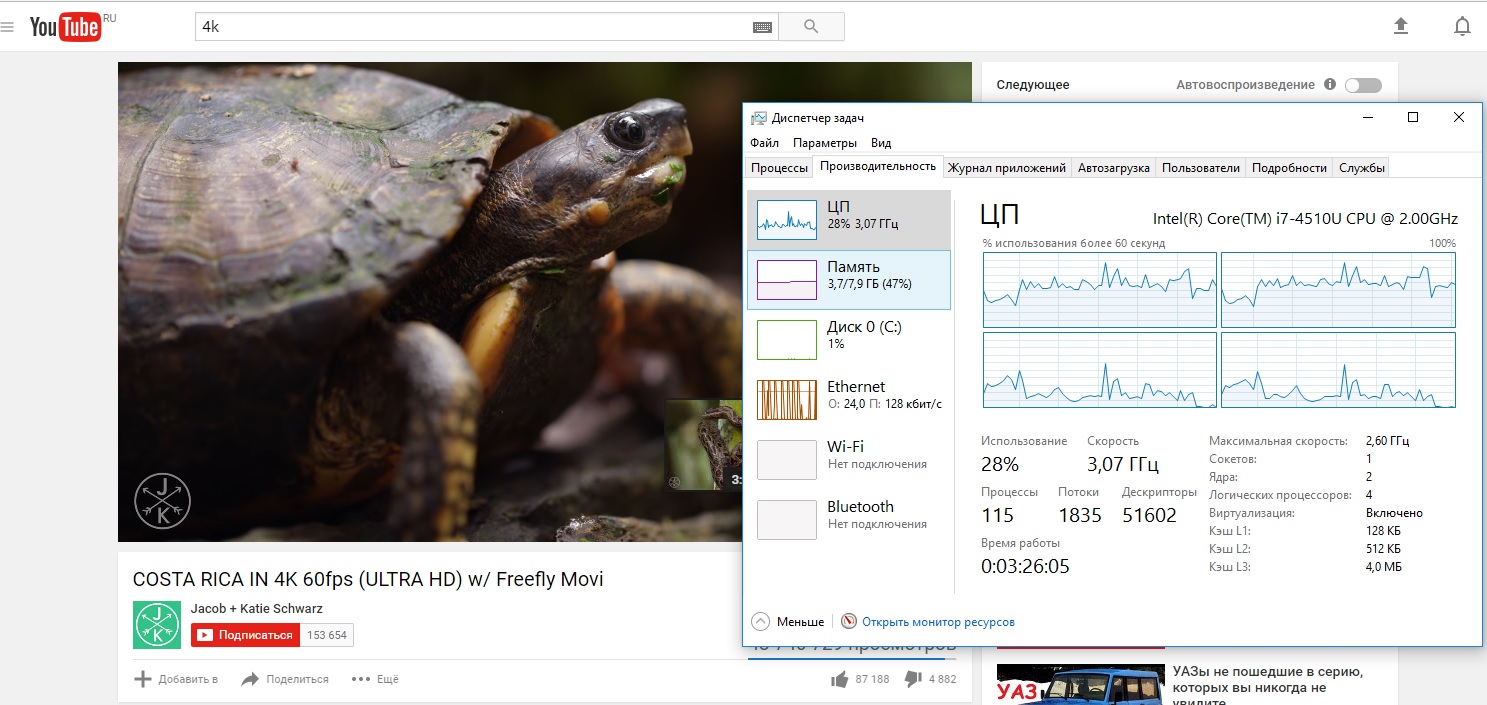Viewport: 1487px width, 705px height.
Task: Click the autoplay info icon
Action: pos(1329,85)
